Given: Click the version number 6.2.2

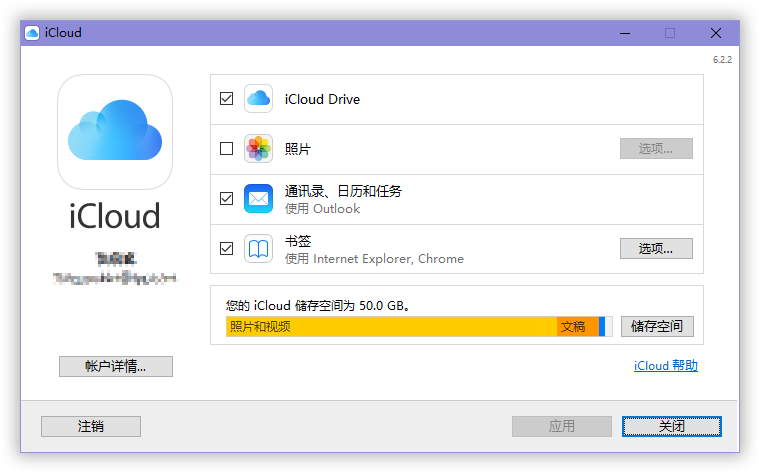Looking at the screenshot, I should tap(722, 60).
